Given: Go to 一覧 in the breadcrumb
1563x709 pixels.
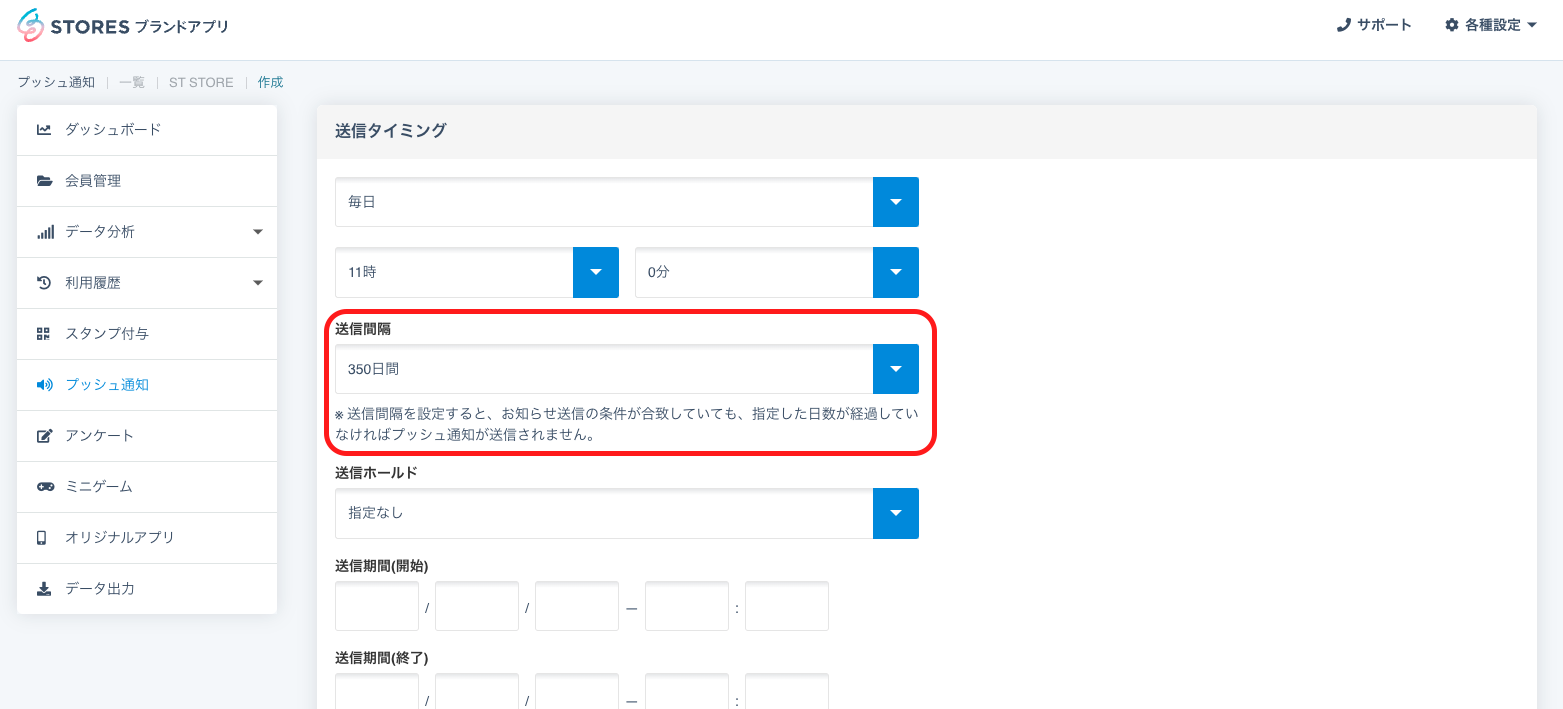Looking at the screenshot, I should [132, 82].
